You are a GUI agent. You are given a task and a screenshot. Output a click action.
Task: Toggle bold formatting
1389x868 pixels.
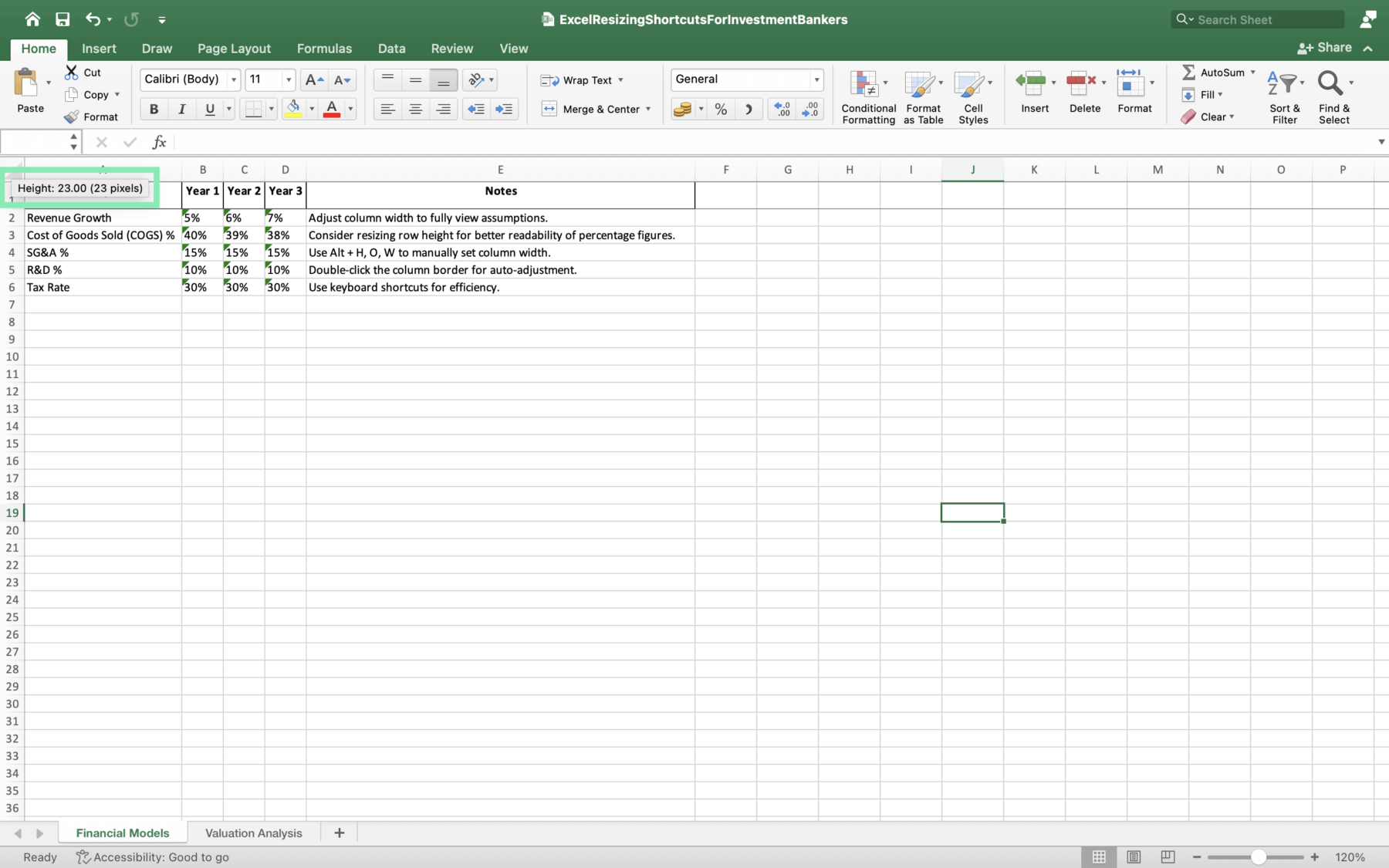[x=153, y=109]
